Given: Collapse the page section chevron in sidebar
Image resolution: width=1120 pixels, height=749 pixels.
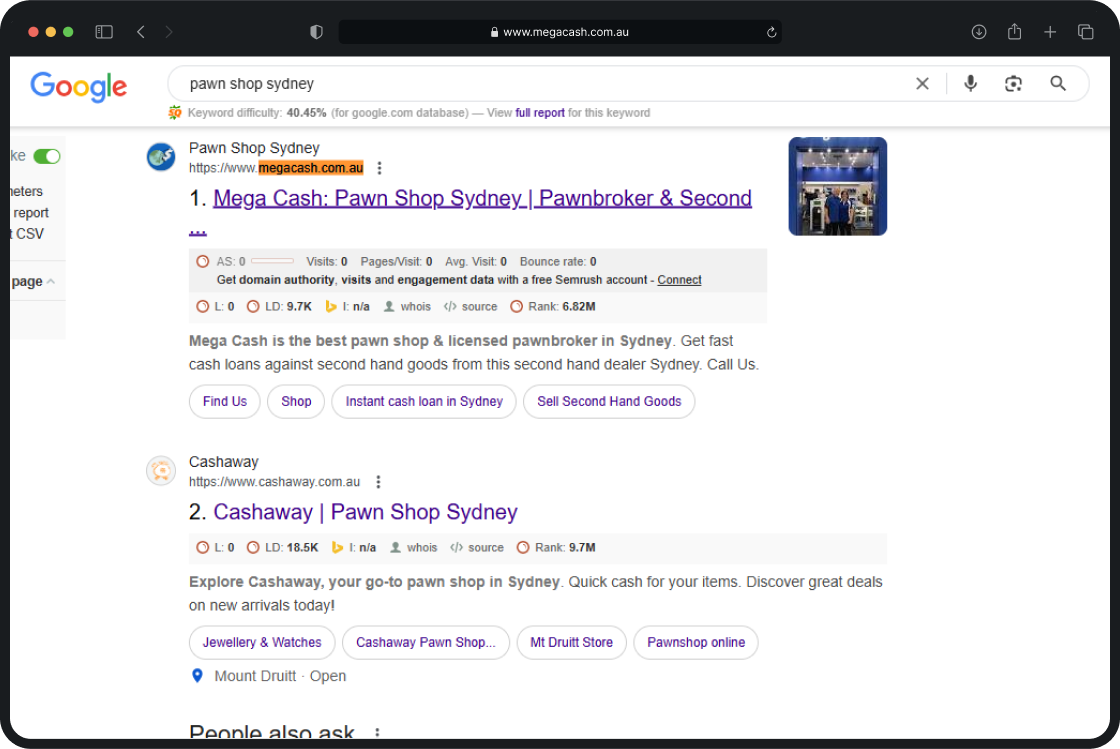Looking at the screenshot, I should click(x=51, y=281).
